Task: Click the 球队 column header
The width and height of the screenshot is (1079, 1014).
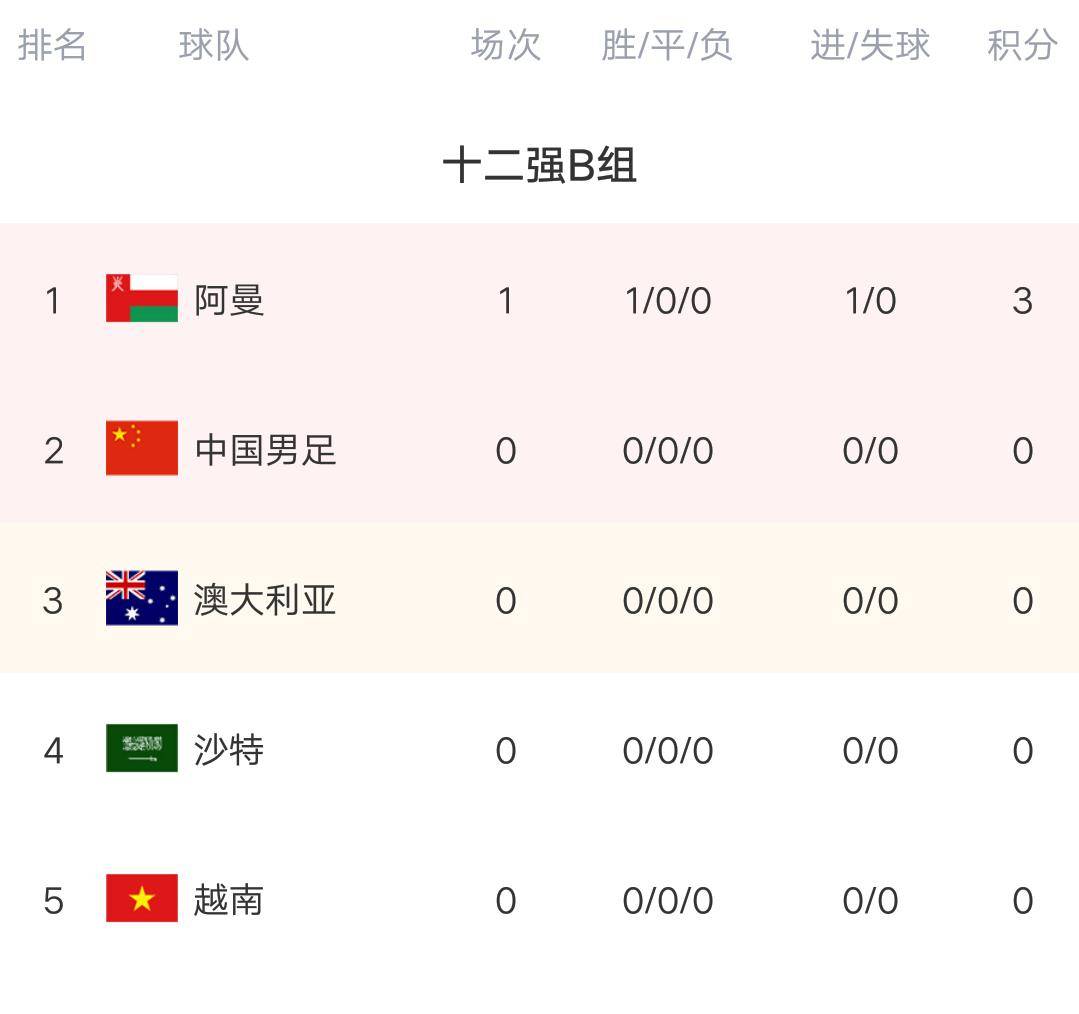Action: [213, 45]
